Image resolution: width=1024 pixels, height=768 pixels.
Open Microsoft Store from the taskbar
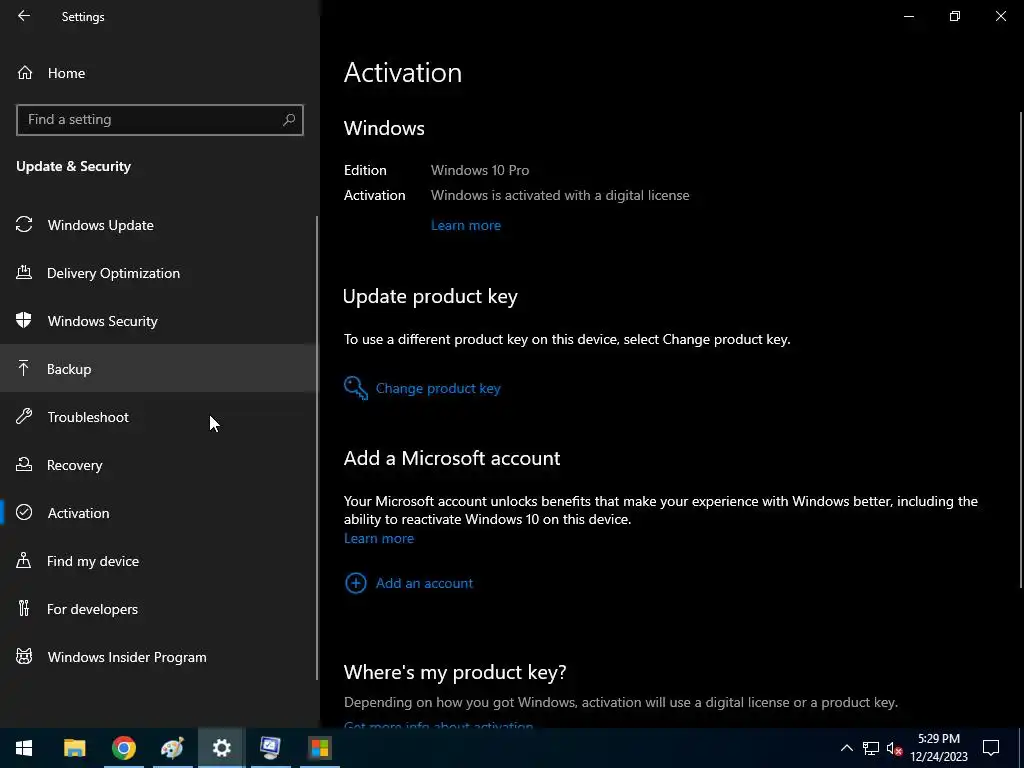click(319, 748)
